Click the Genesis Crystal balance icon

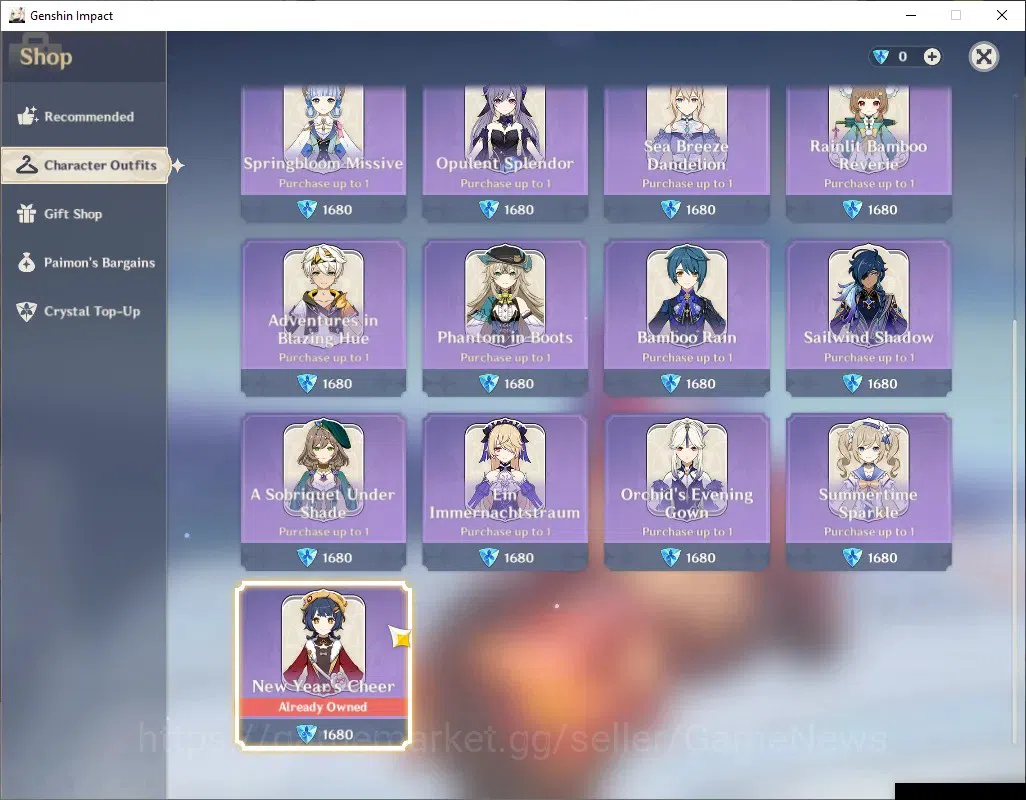881,57
